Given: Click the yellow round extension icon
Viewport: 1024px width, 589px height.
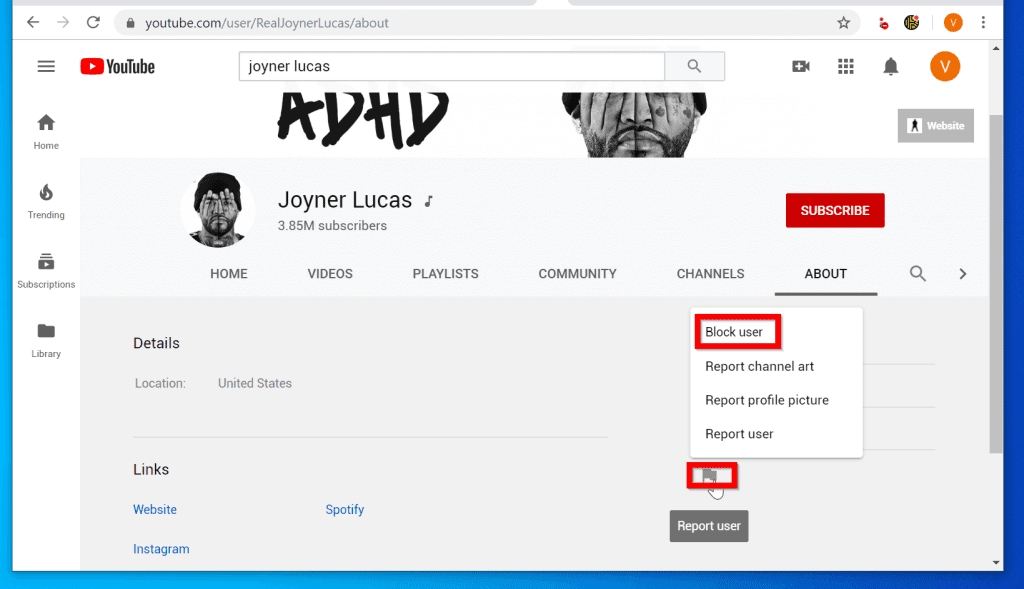Looking at the screenshot, I should click(x=912, y=23).
